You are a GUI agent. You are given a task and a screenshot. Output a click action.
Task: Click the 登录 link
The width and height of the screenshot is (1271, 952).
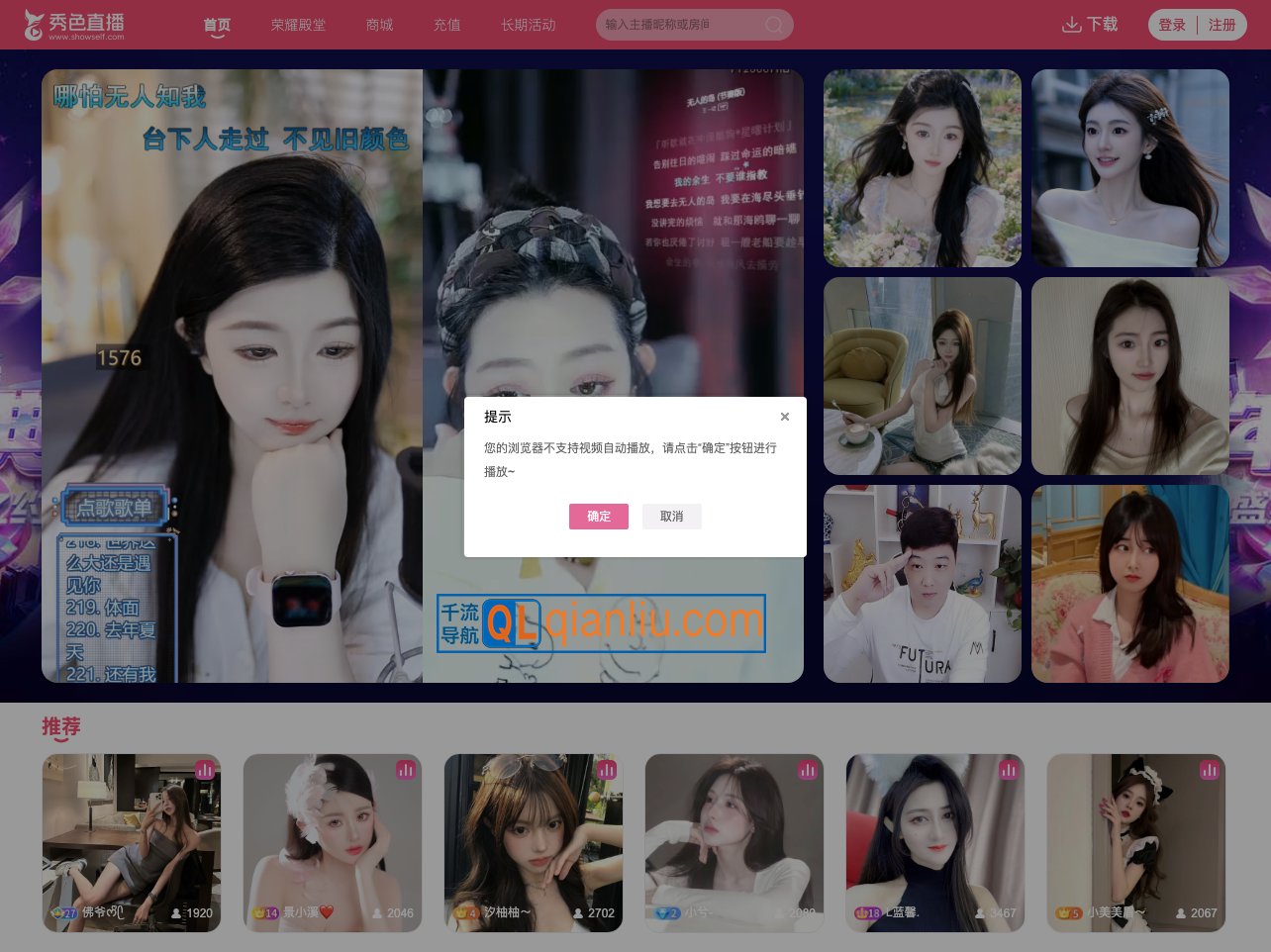[1172, 25]
